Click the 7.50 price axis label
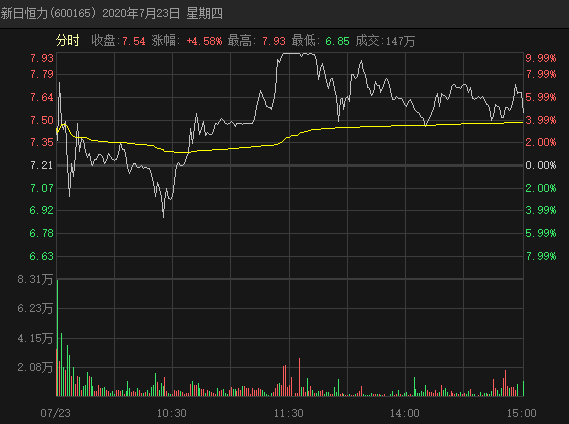 [42, 120]
